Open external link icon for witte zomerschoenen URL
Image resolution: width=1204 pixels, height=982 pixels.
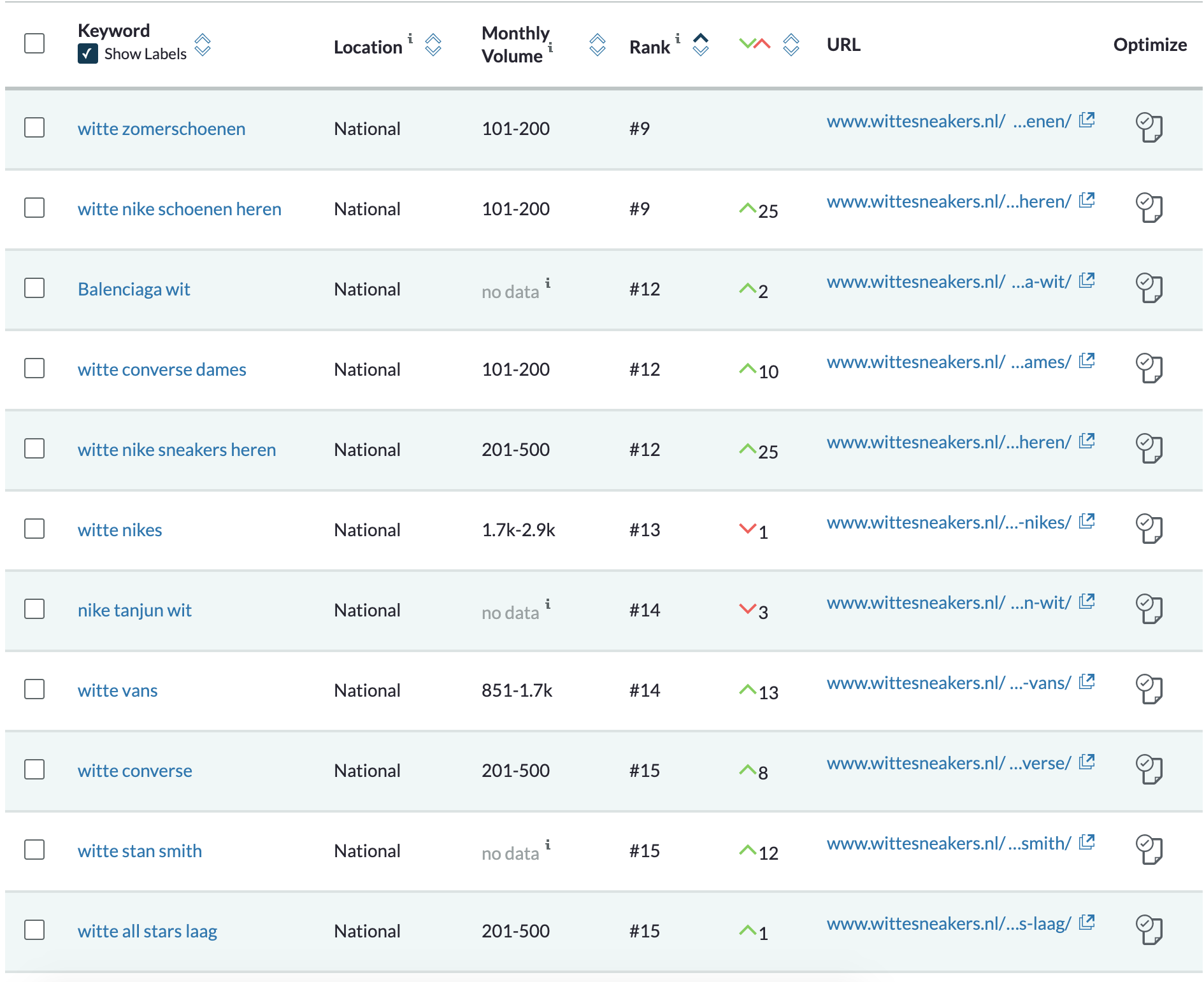coord(1087,120)
